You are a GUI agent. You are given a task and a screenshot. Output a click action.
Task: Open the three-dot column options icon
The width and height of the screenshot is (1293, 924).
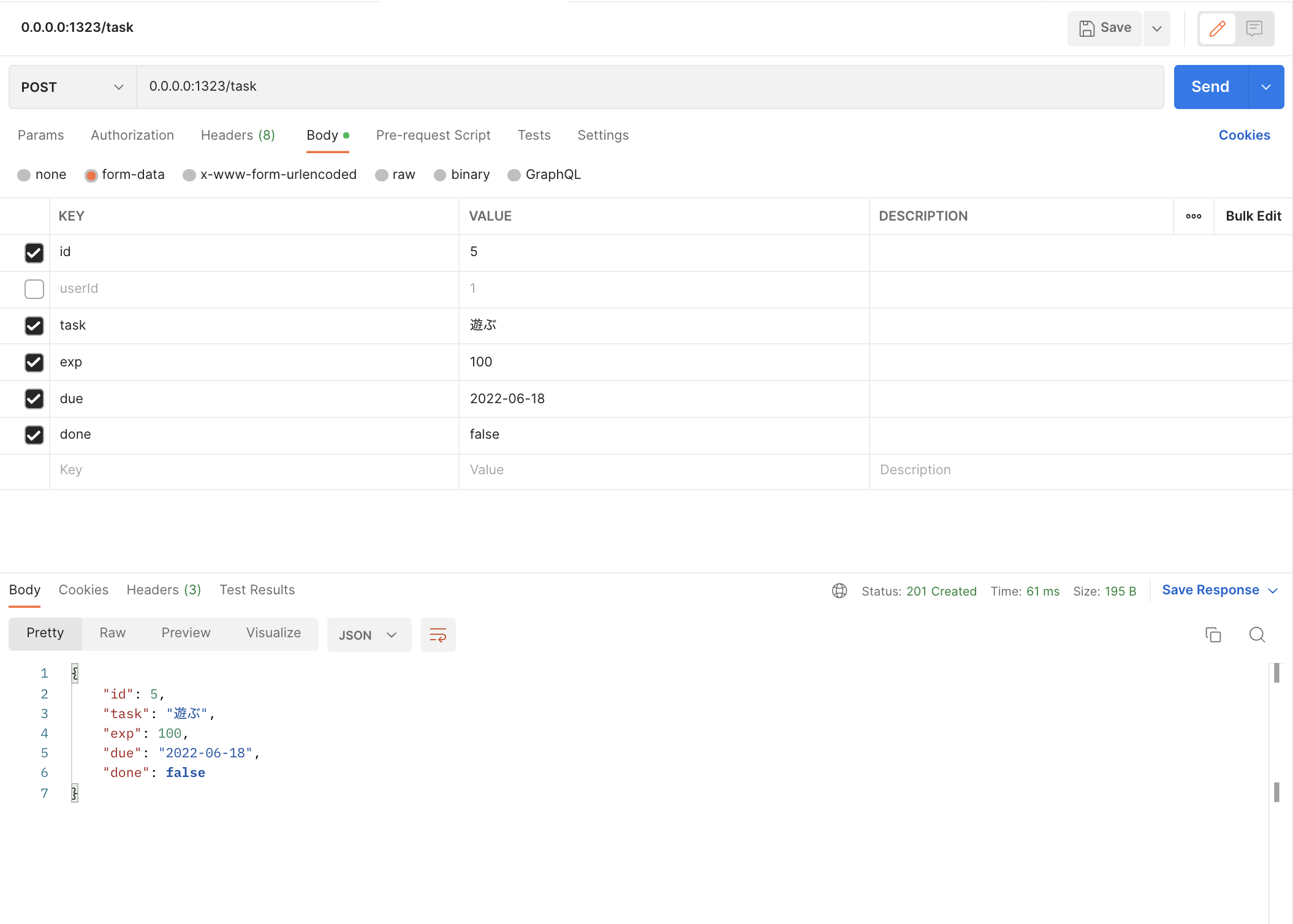tap(1193, 216)
